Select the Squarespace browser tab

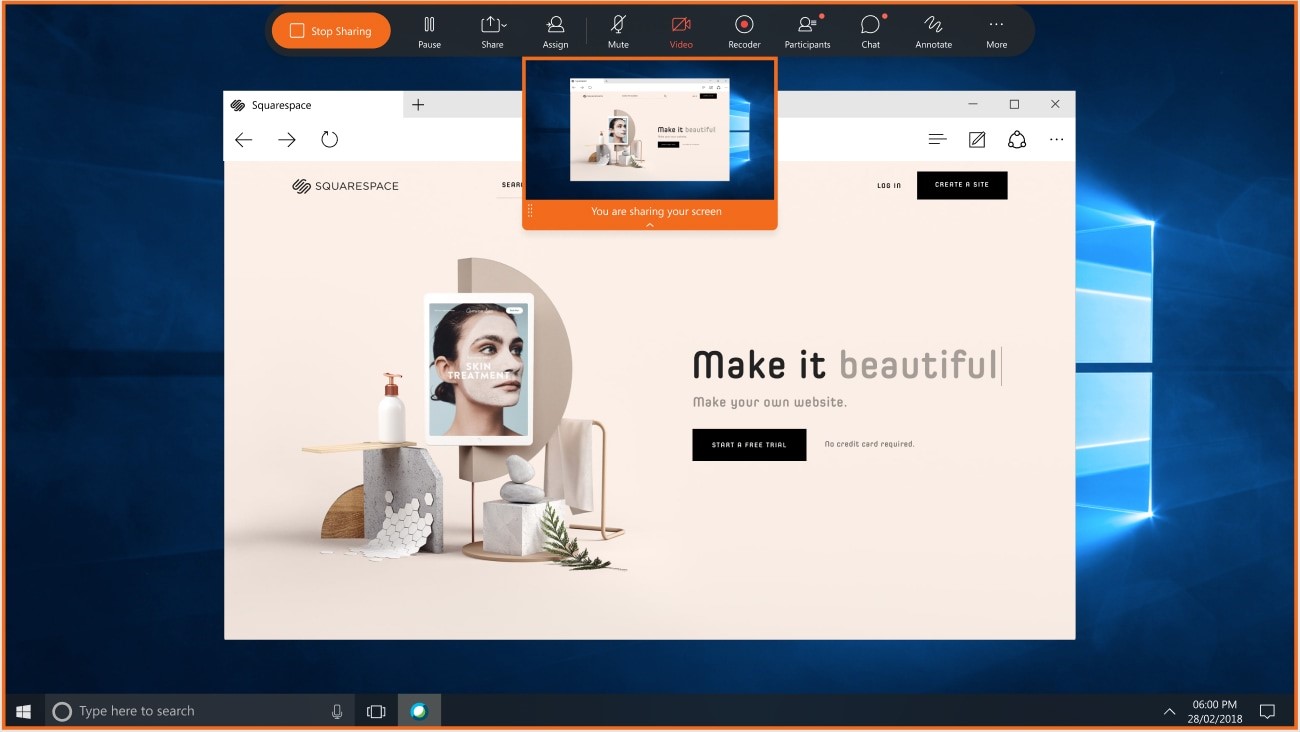(312, 105)
